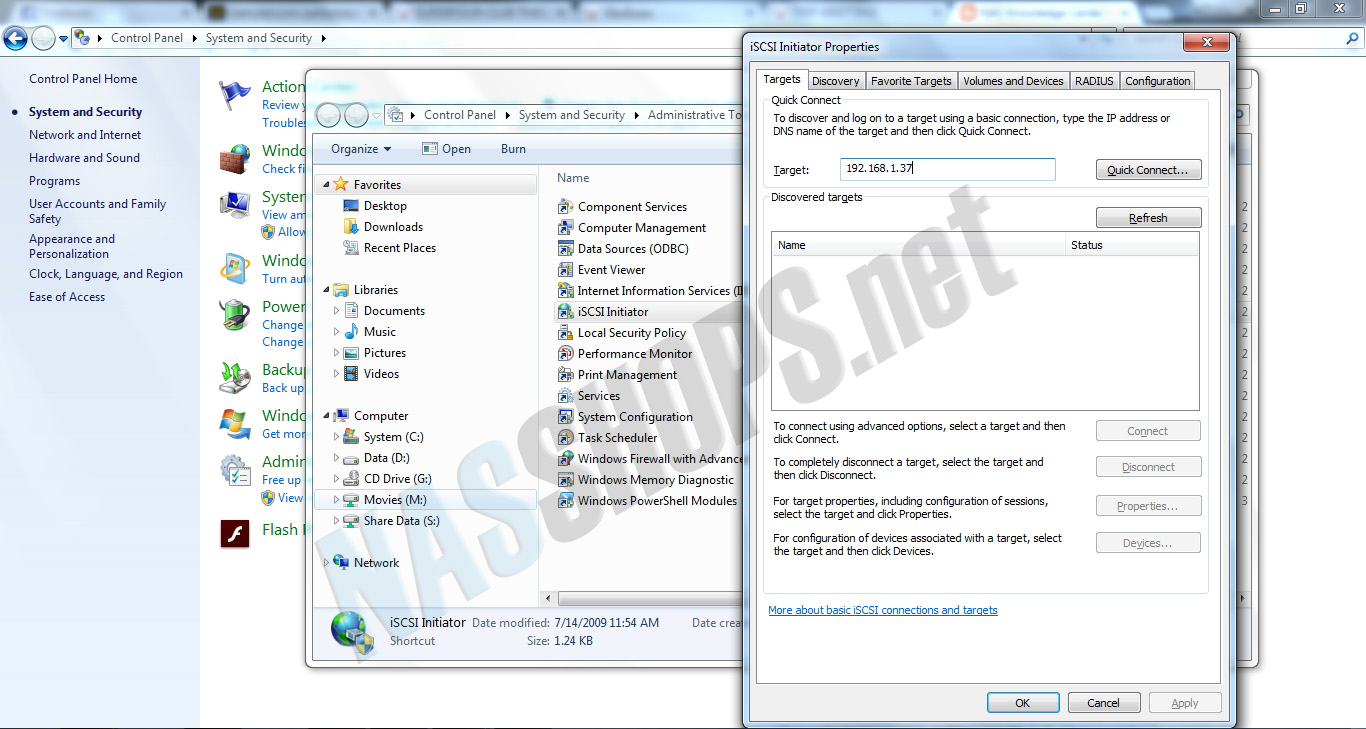Click the Target IP address field
Screen dimensions: 1366x729
(947, 169)
